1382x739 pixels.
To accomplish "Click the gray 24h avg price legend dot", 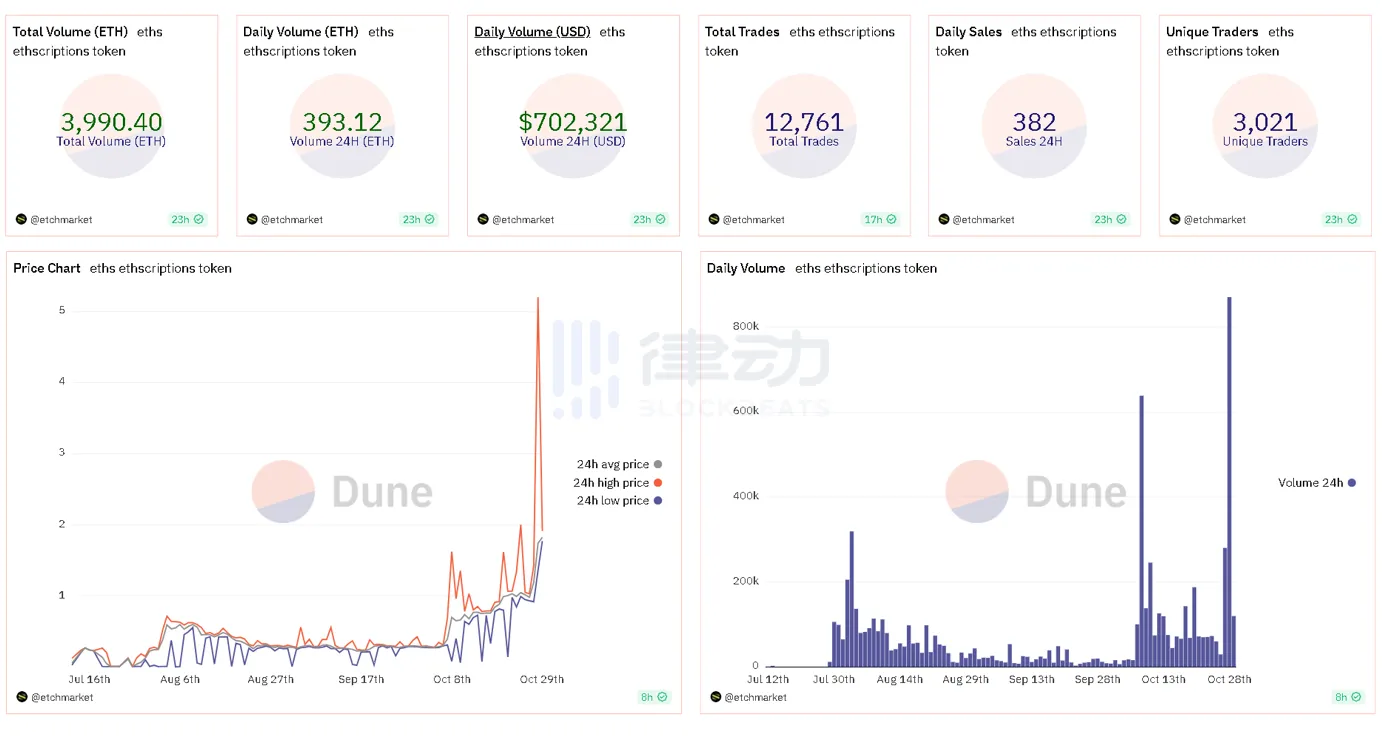I will [x=658, y=465].
